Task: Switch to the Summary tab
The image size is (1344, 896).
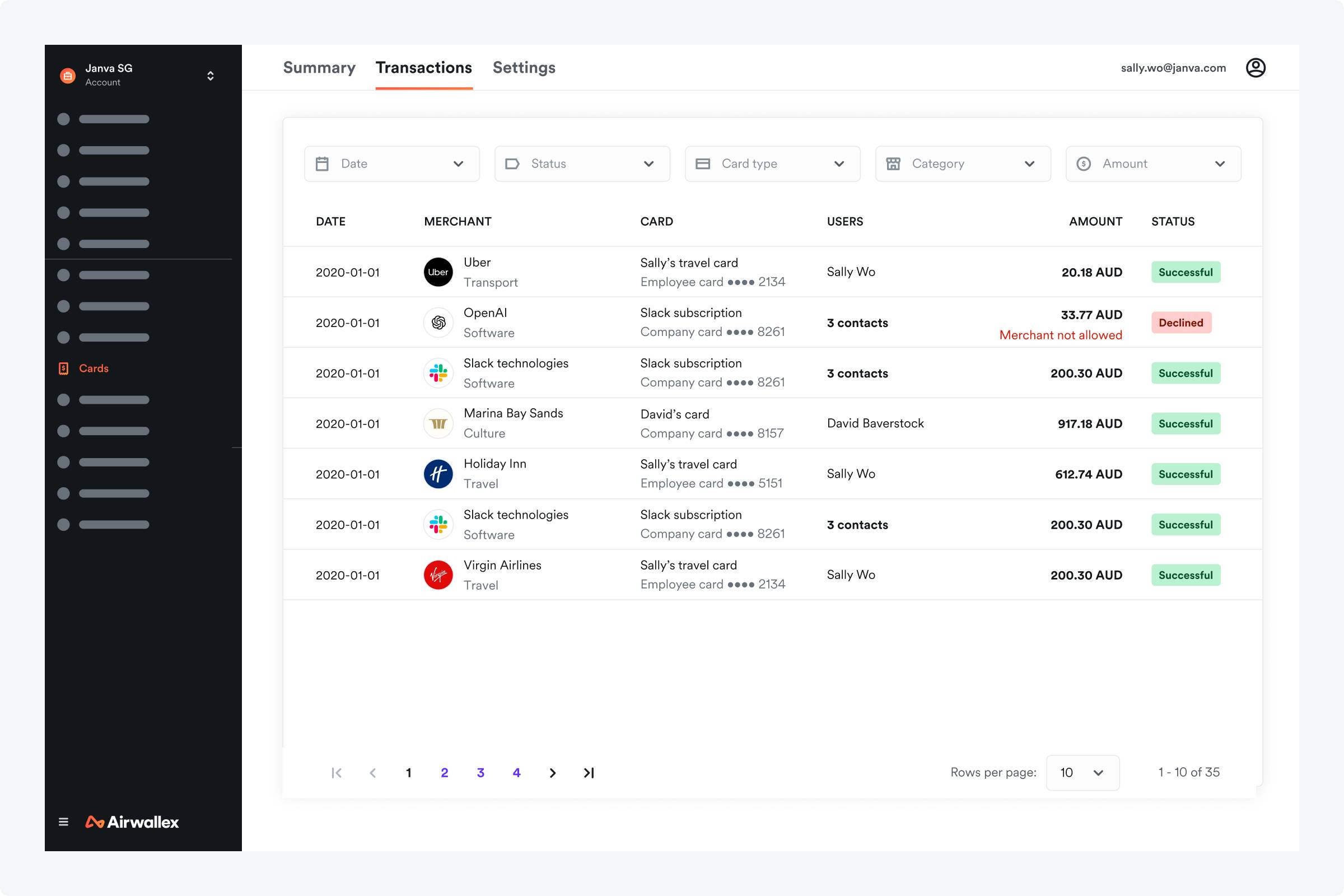Action: coord(319,67)
